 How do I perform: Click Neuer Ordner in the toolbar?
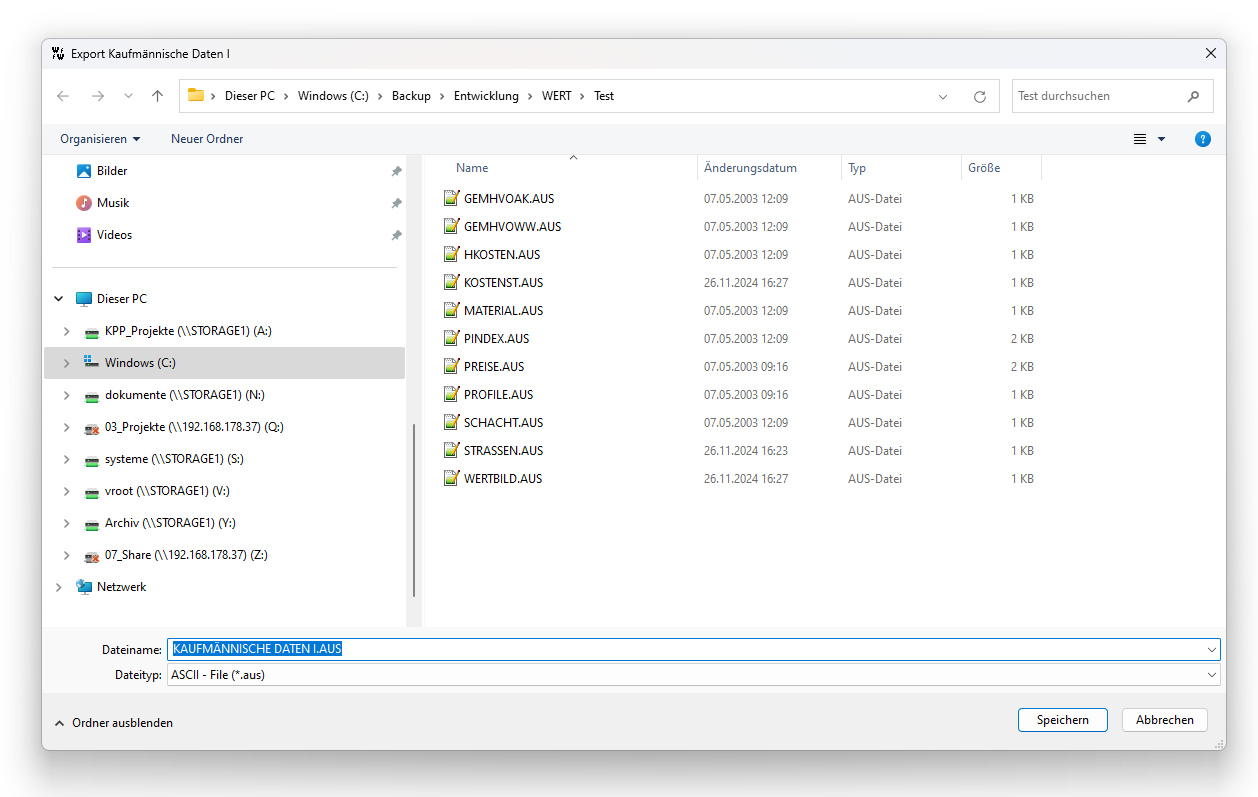(207, 139)
